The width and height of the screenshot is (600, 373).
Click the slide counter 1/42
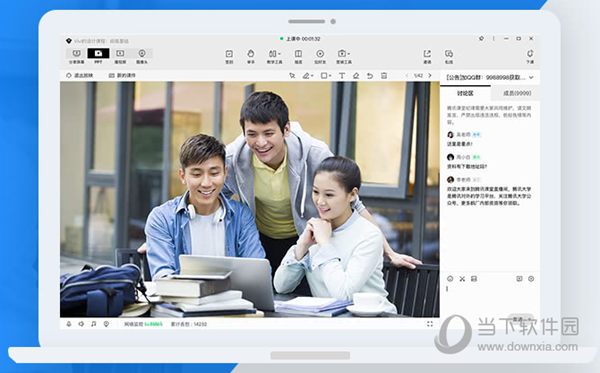(x=418, y=76)
